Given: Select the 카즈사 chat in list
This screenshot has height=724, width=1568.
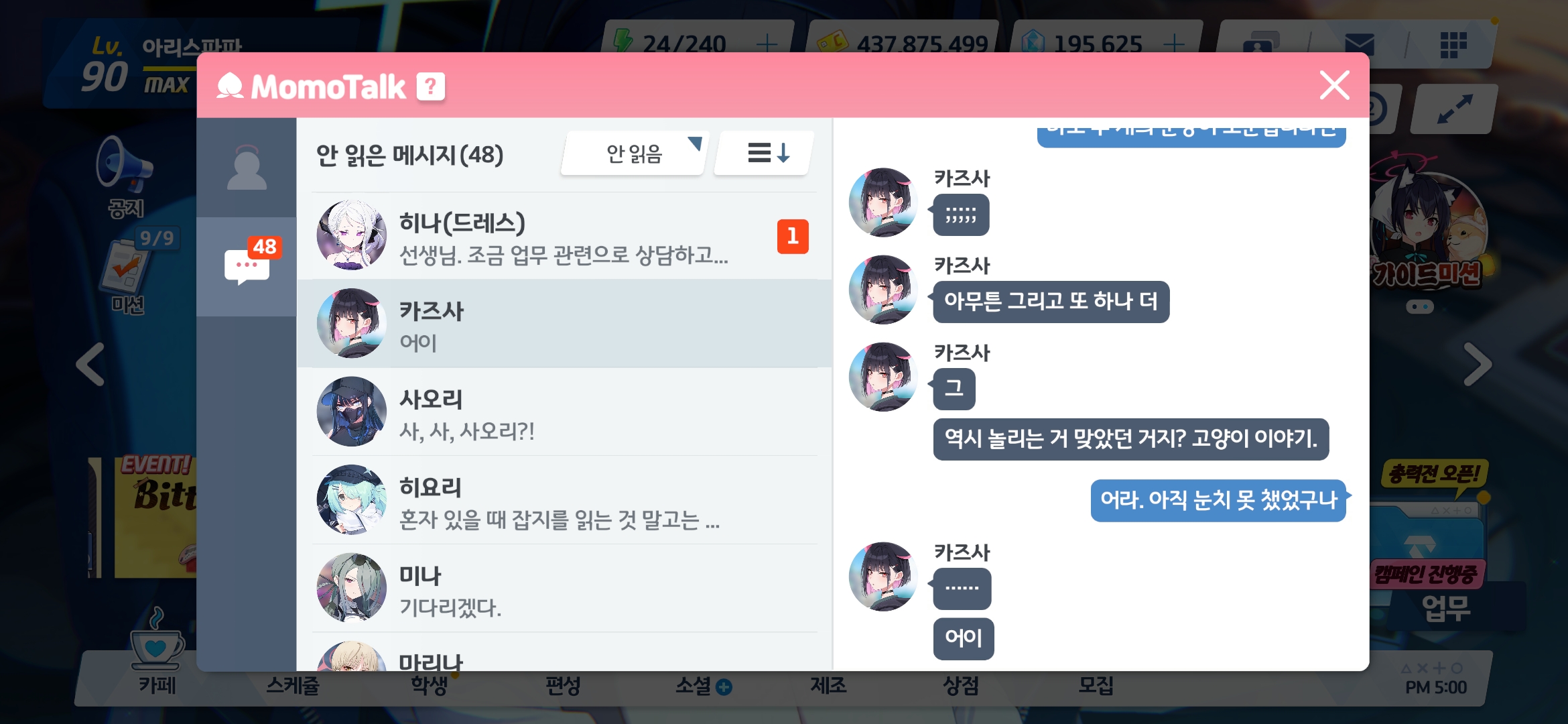Looking at the screenshot, I should pyautogui.click(x=564, y=324).
